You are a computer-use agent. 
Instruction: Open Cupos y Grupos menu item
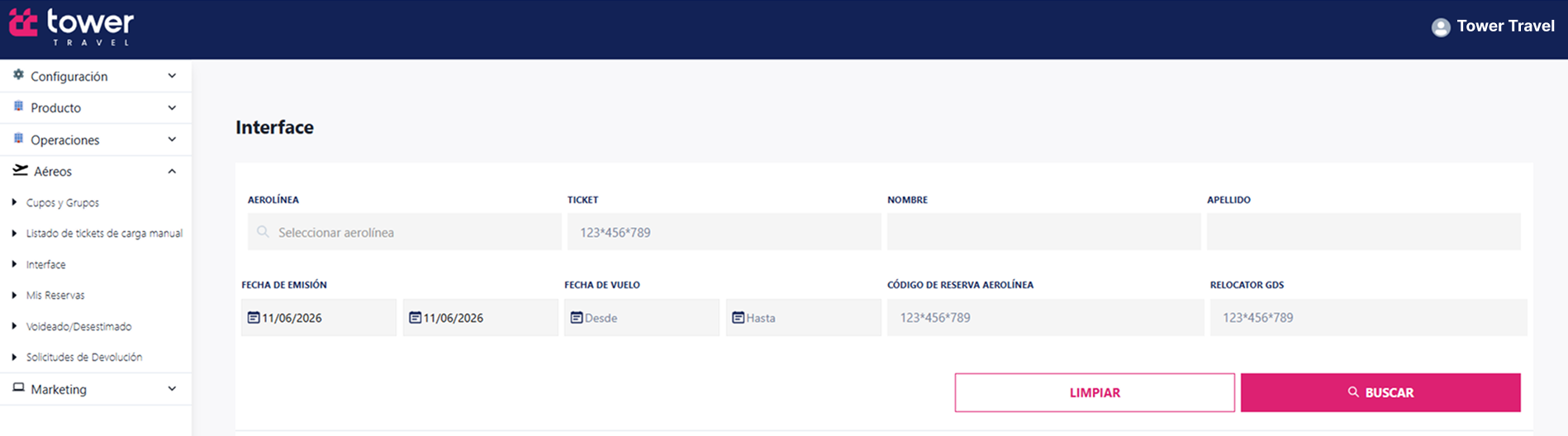[x=62, y=202]
